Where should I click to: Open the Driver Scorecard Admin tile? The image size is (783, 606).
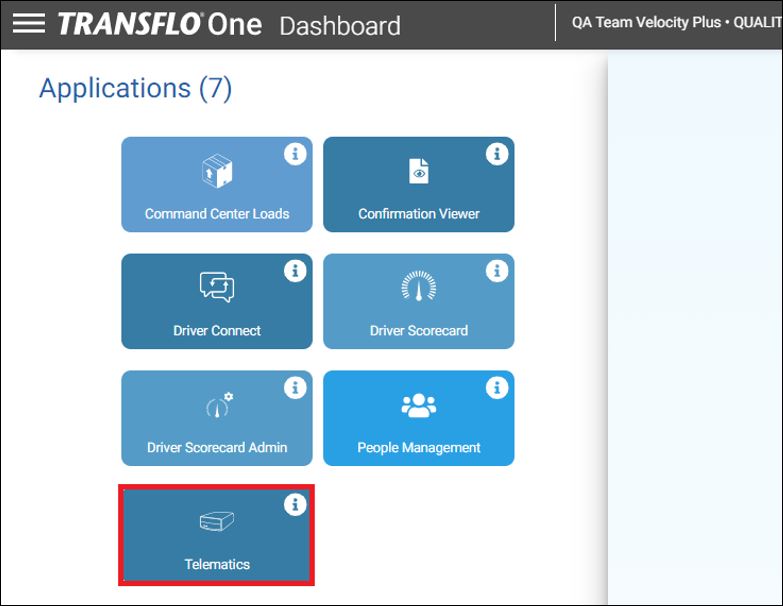click(217, 418)
